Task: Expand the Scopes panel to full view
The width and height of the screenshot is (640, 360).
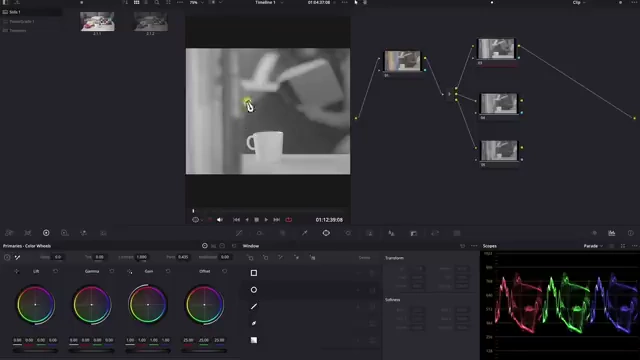Action: (x=623, y=246)
